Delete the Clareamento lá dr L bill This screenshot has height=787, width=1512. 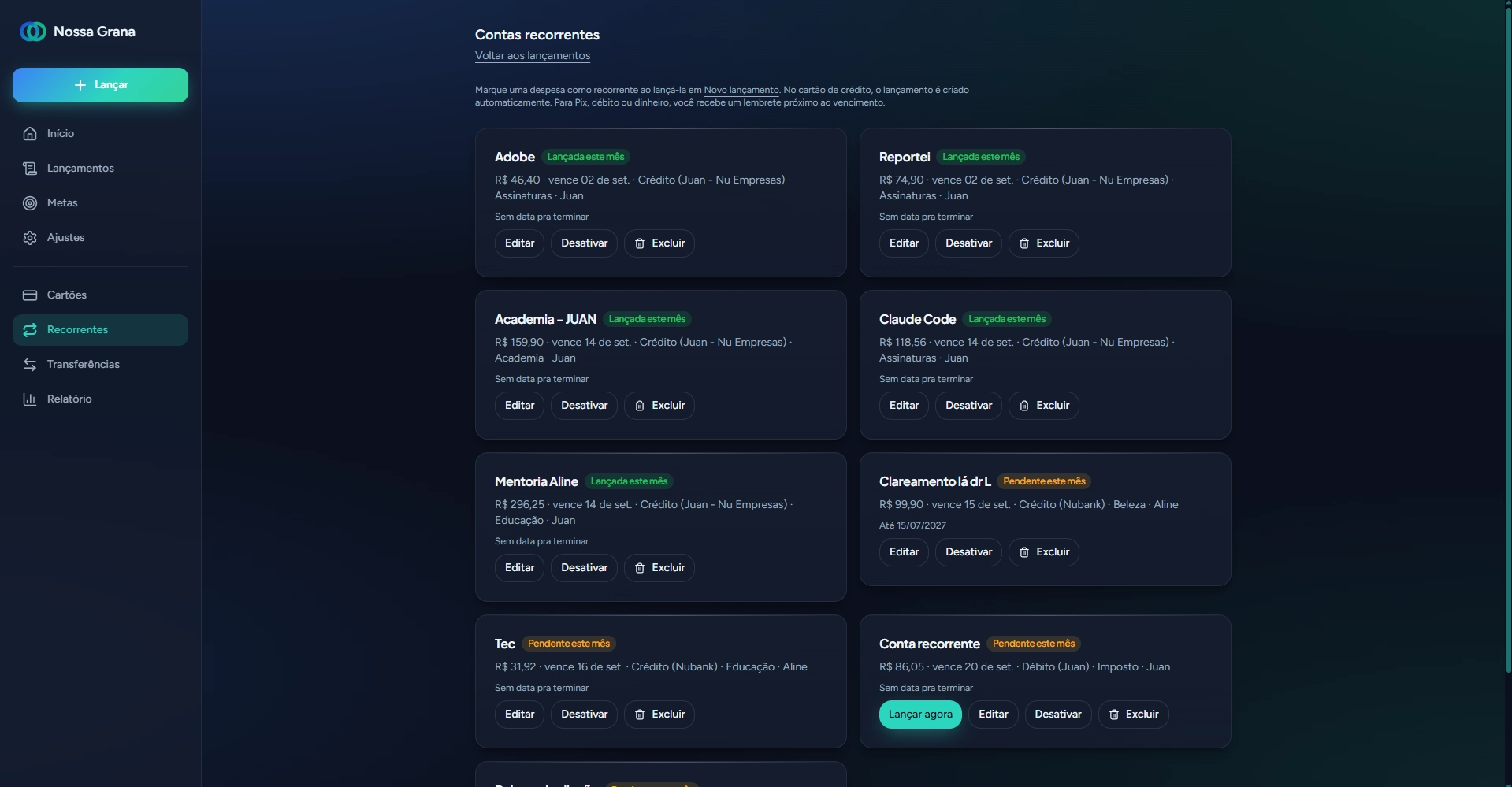pyautogui.click(x=1044, y=552)
